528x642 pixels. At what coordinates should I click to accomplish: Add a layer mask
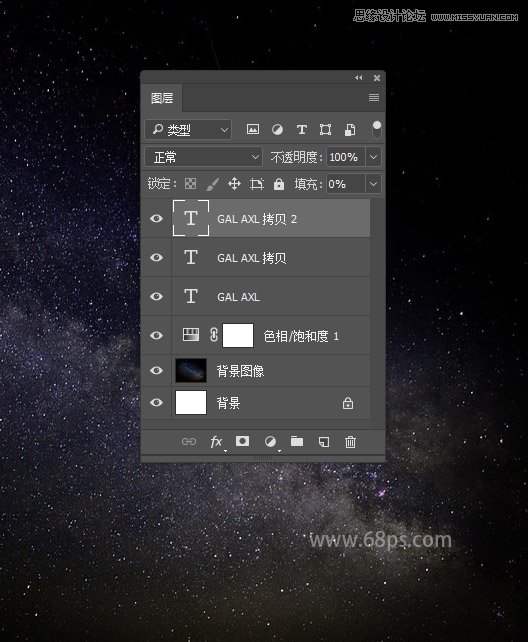tap(242, 441)
